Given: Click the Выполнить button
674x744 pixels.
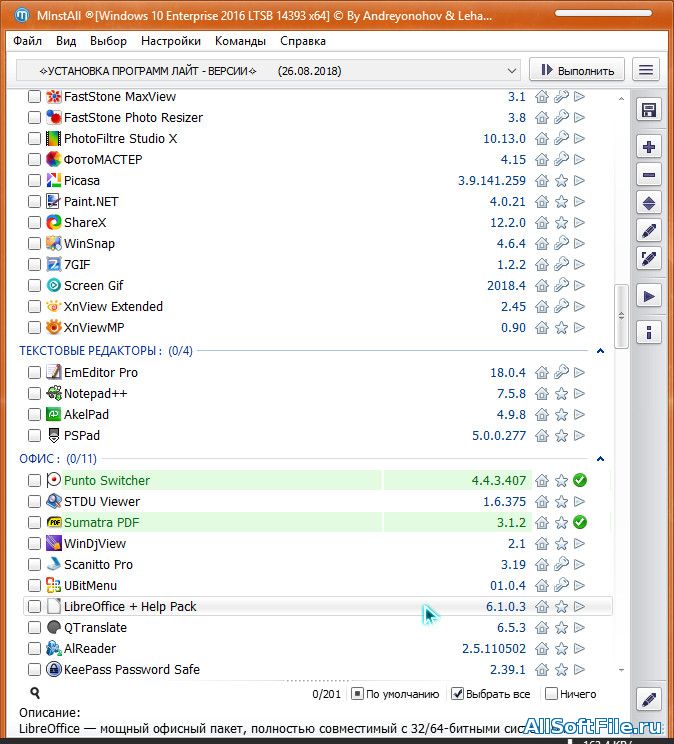Looking at the screenshot, I should point(577,70).
